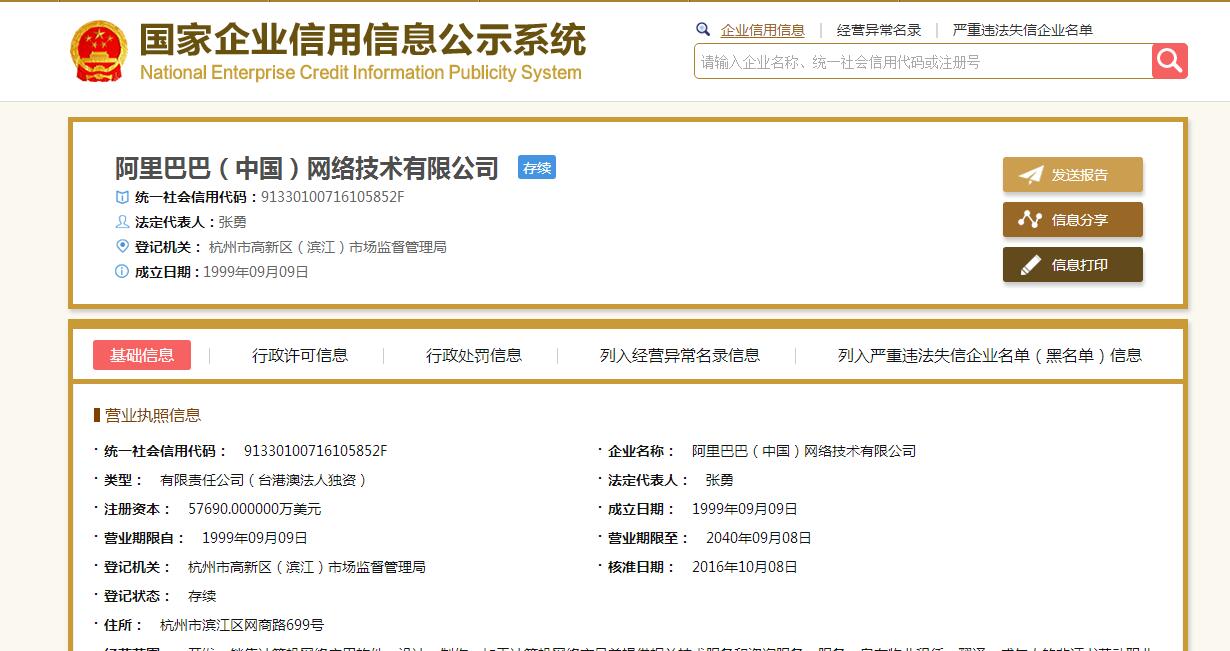Click the establishment date info icon
The image size is (1230, 651).
(x=122, y=271)
